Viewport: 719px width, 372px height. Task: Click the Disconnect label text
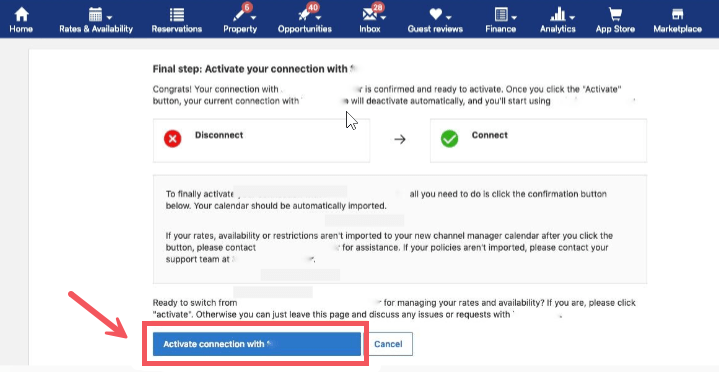[219, 135]
